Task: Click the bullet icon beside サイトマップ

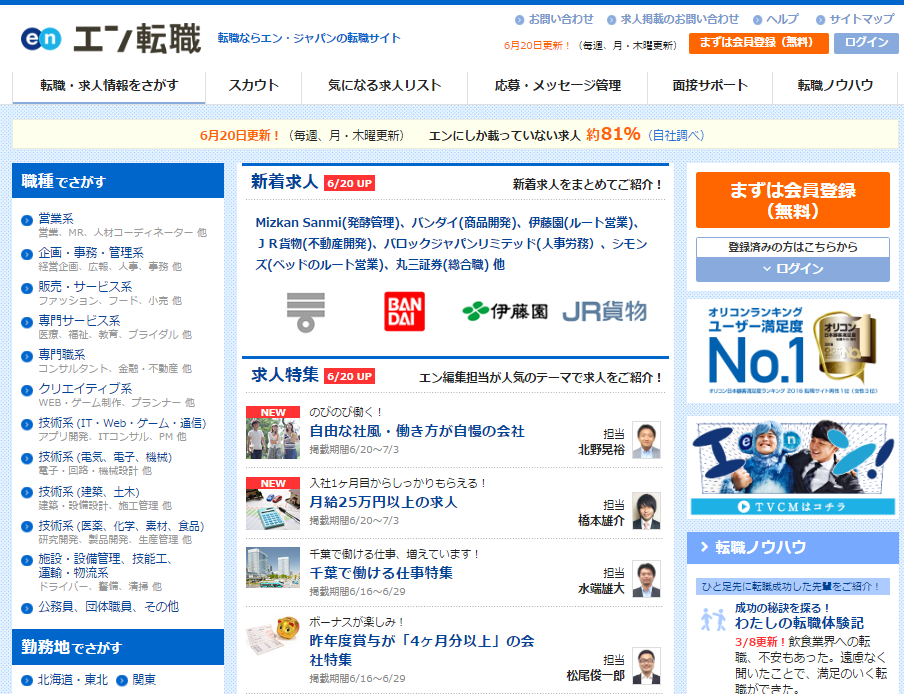Action: coord(820,20)
